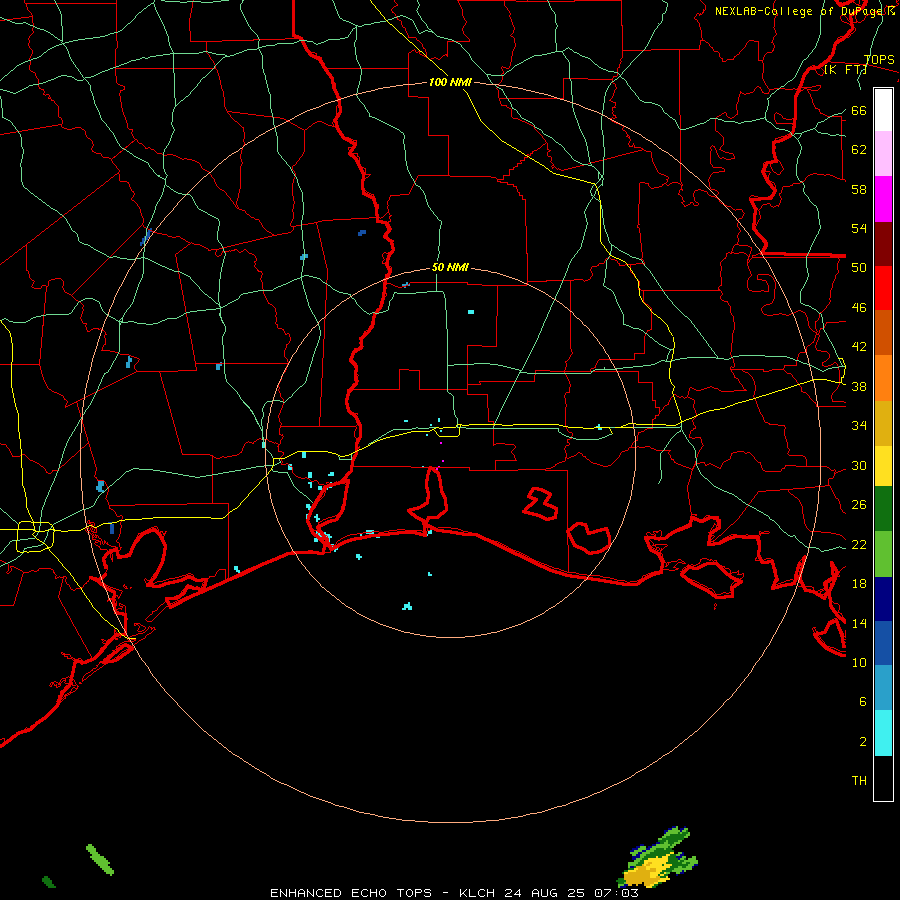Choose the bright red legend swatch
Screen dimensions: 900x900
883,288
